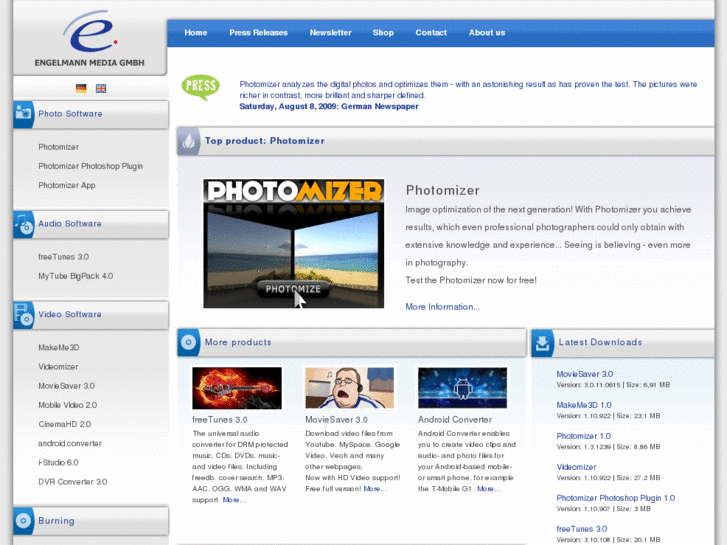Image resolution: width=727 pixels, height=545 pixels.
Task: Click the camera icon beside Photo Software
Action: 24,114
